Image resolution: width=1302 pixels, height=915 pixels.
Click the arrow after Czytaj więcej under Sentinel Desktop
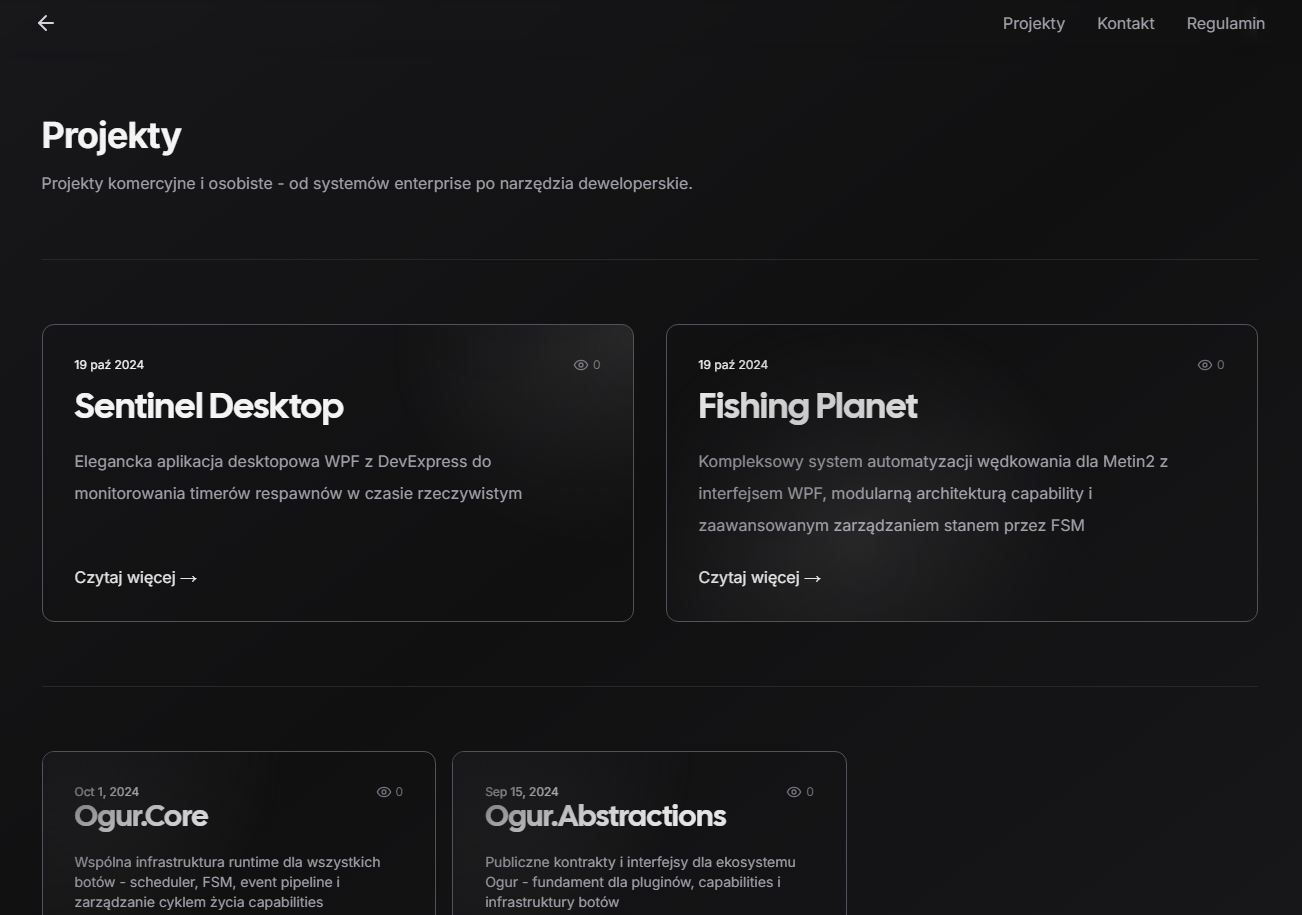[x=189, y=578]
